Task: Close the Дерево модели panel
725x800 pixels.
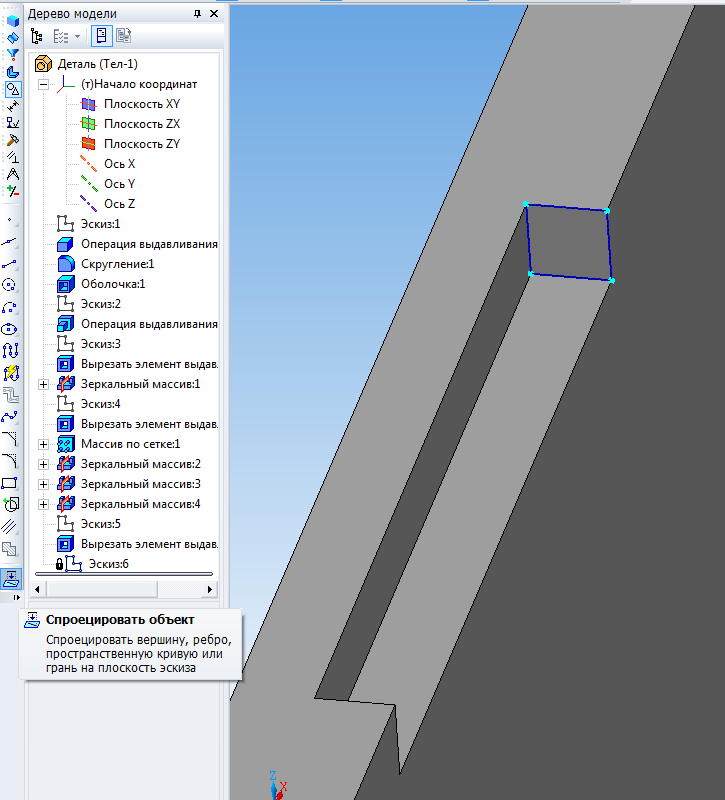Action: [214, 14]
